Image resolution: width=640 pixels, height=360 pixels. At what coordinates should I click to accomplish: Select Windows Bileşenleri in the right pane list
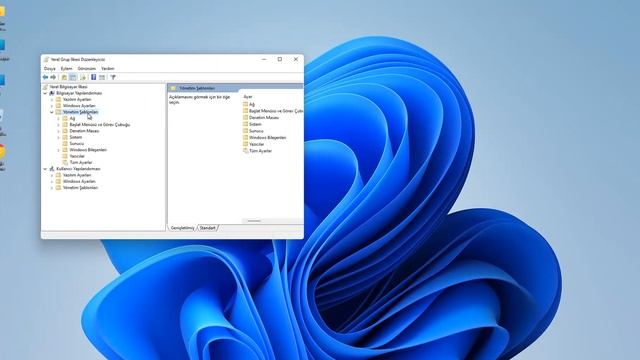pos(267,138)
